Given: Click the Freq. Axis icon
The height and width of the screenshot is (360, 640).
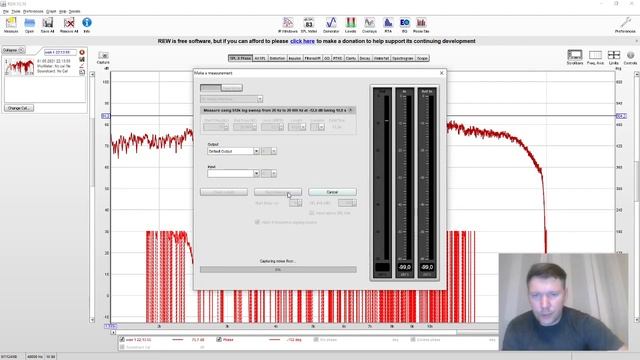Looking at the screenshot, I should pos(595,57).
